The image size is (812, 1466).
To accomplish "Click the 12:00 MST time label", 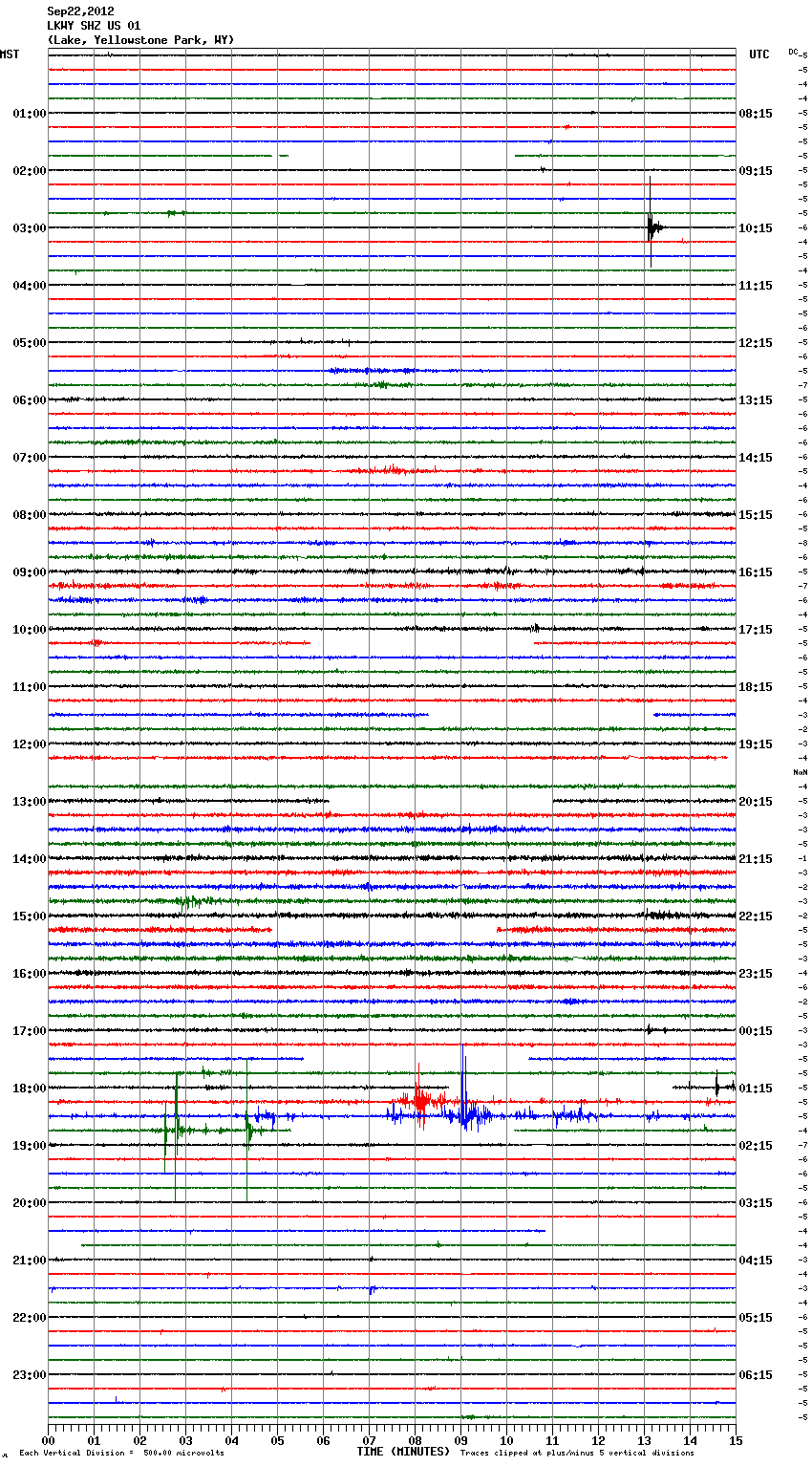I will pos(29,744).
